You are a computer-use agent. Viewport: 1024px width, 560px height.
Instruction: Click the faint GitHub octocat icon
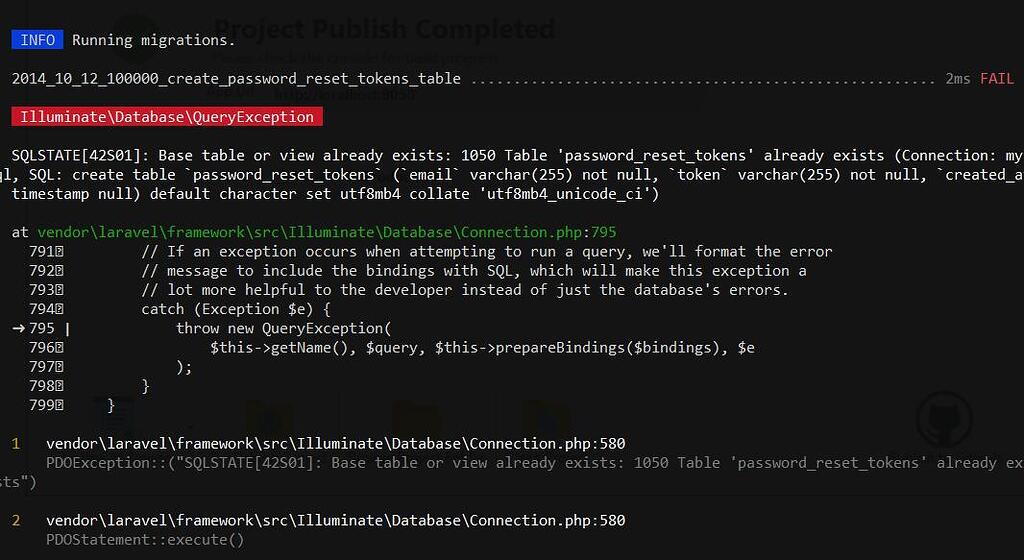pos(944,420)
